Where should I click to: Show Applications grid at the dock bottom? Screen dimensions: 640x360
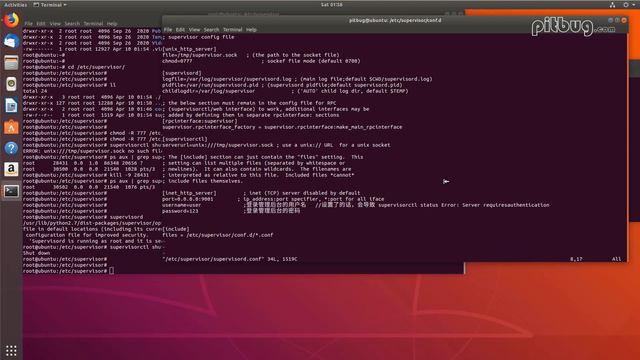pos(11,350)
